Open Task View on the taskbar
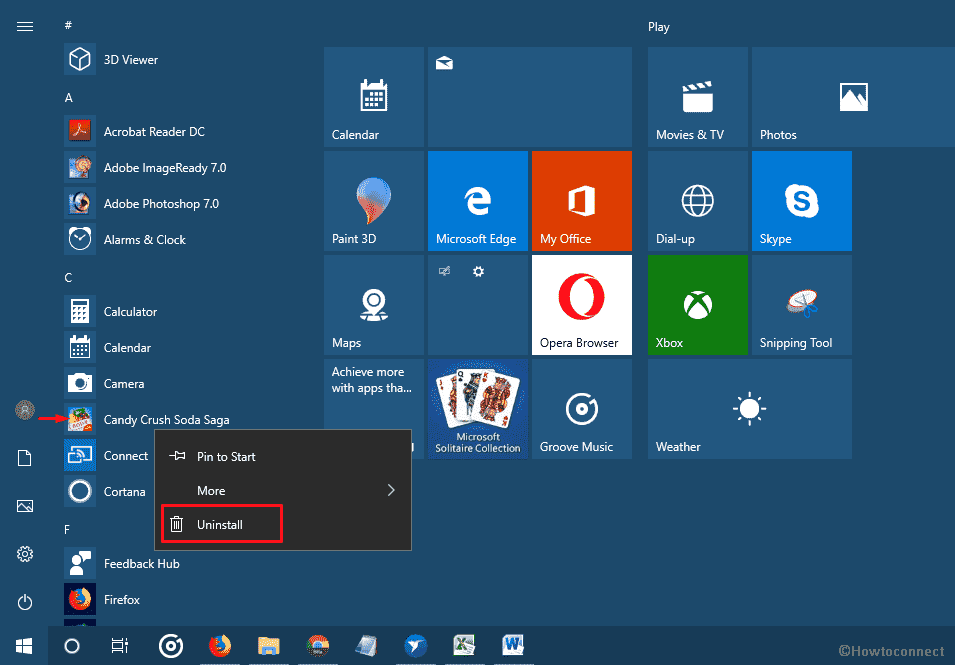The height and width of the screenshot is (665, 955). click(120, 646)
